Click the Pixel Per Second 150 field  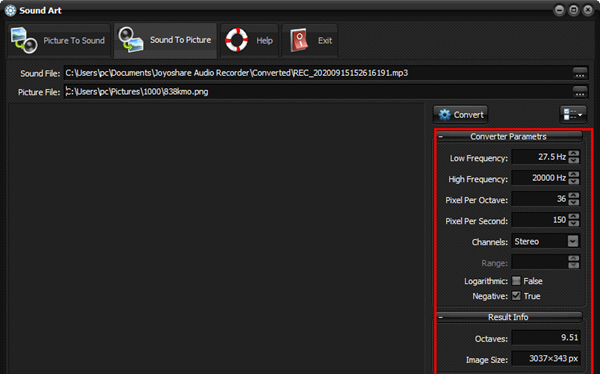(x=540, y=220)
